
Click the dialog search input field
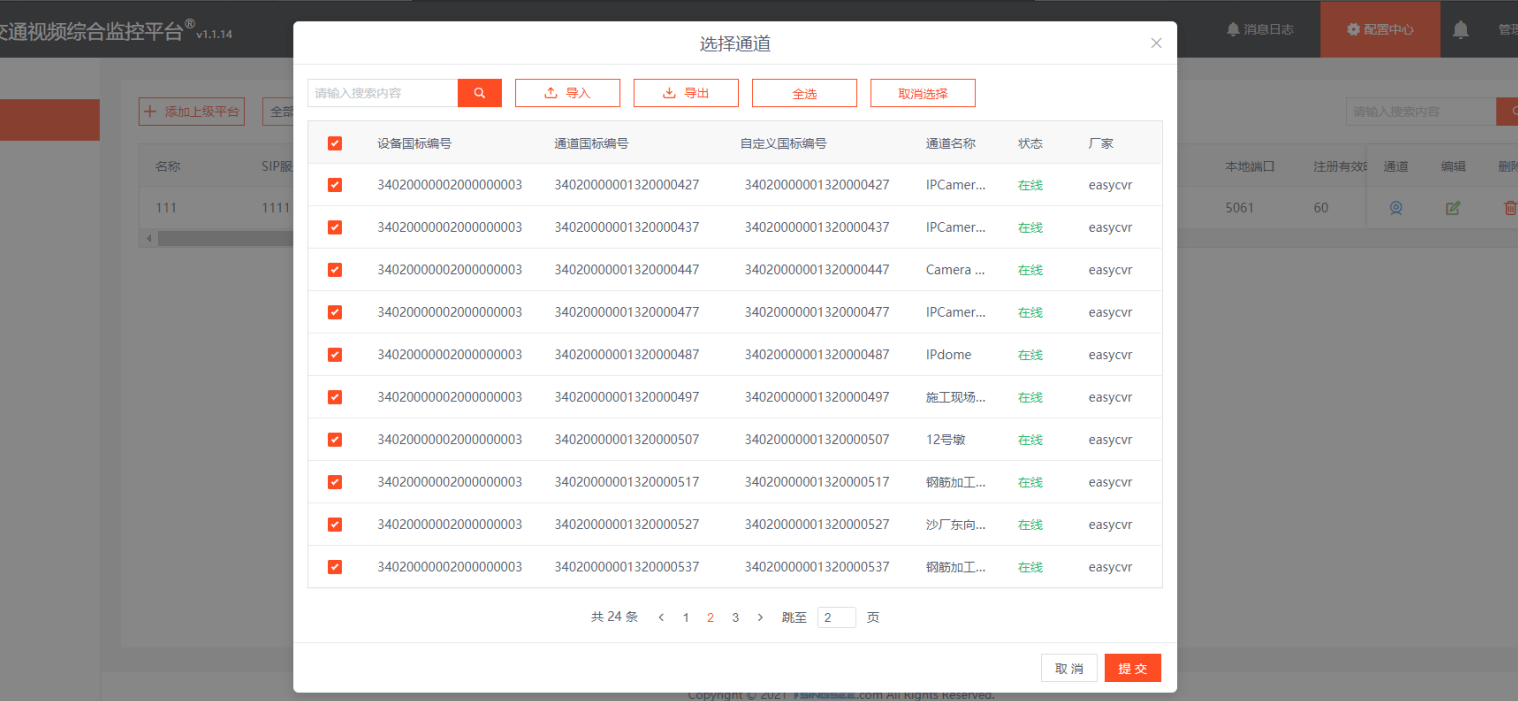click(383, 93)
